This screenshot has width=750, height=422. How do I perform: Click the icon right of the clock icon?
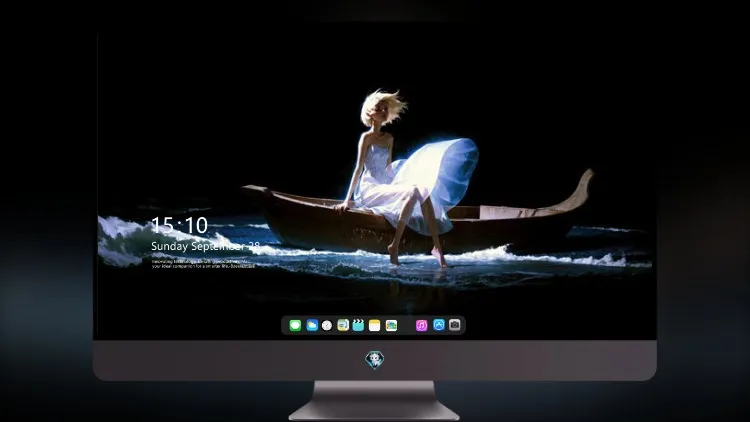click(x=343, y=325)
